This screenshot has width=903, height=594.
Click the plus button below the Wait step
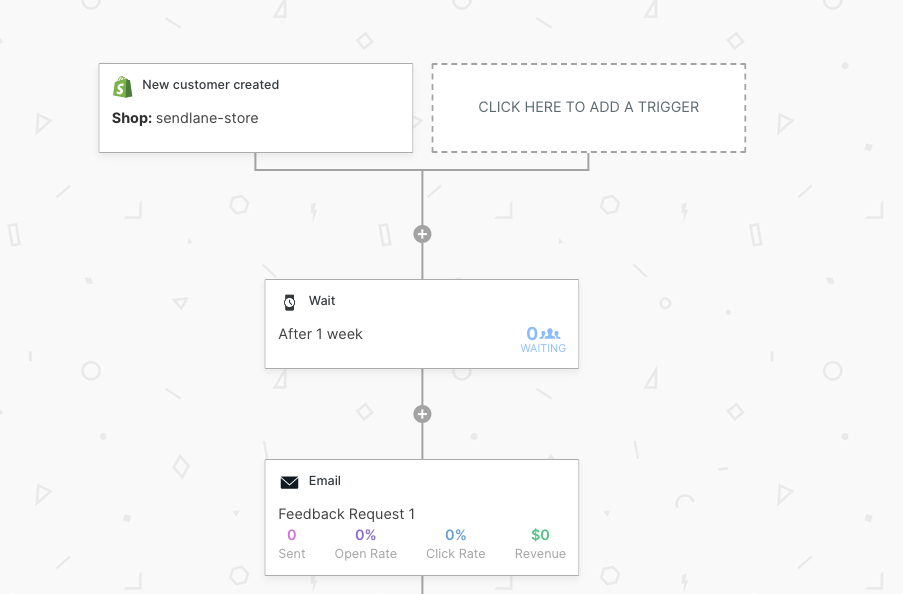pyautogui.click(x=422, y=414)
